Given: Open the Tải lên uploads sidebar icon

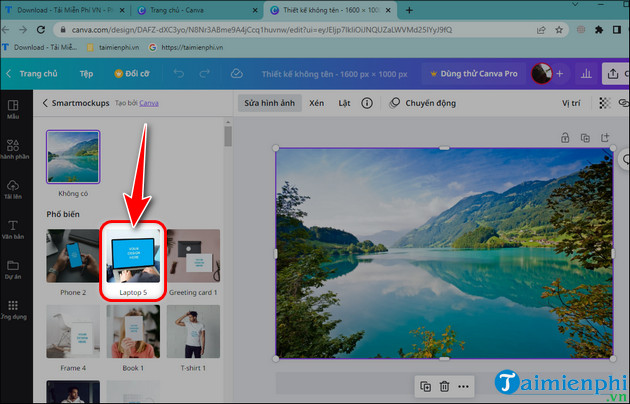Looking at the screenshot, I should tap(13, 190).
